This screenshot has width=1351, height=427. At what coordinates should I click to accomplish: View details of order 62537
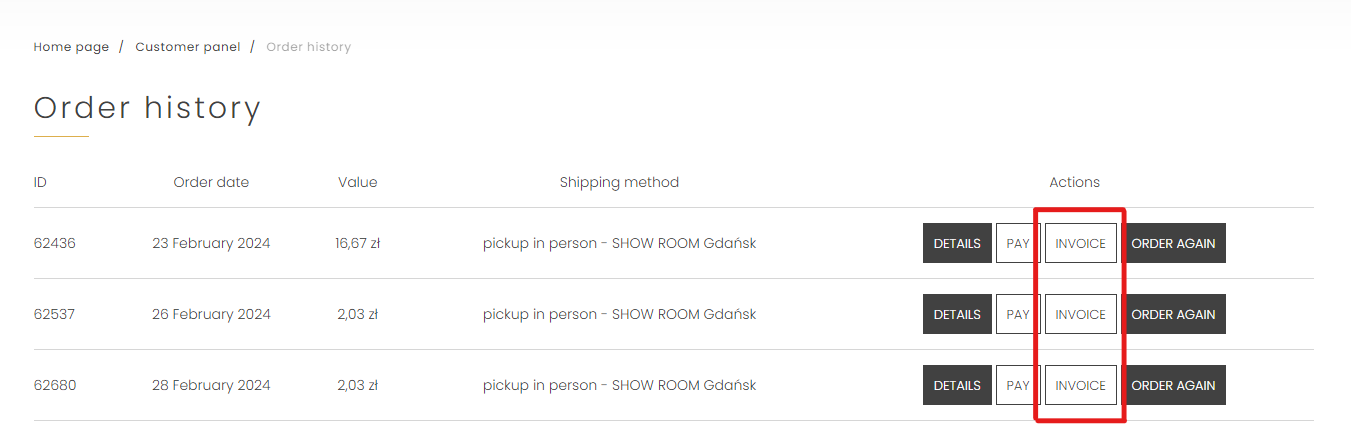tap(957, 314)
